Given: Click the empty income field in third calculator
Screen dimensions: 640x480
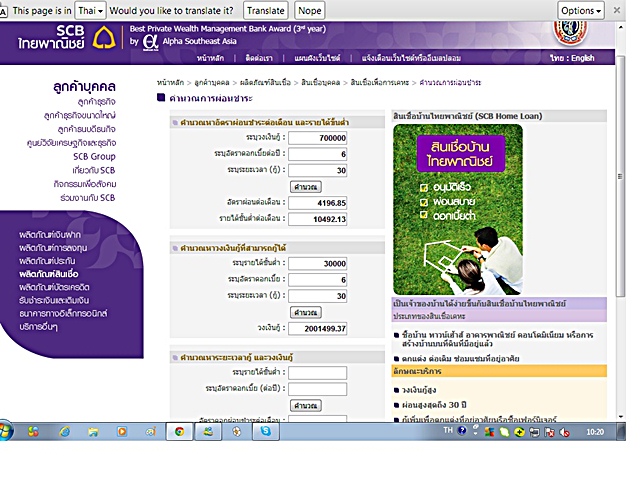Looking at the screenshot, I should 318,373.
